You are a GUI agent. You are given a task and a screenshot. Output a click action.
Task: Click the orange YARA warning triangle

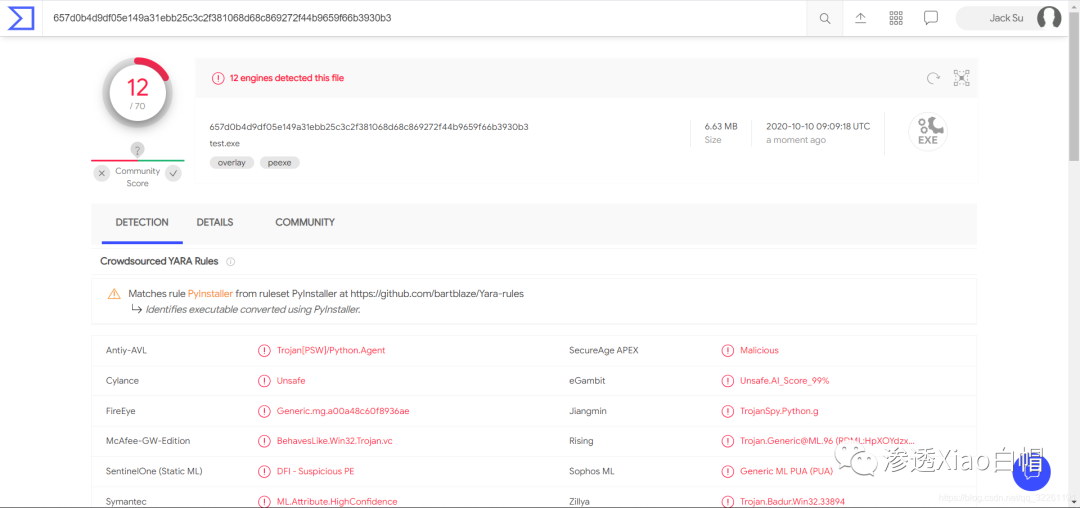[x=114, y=294]
